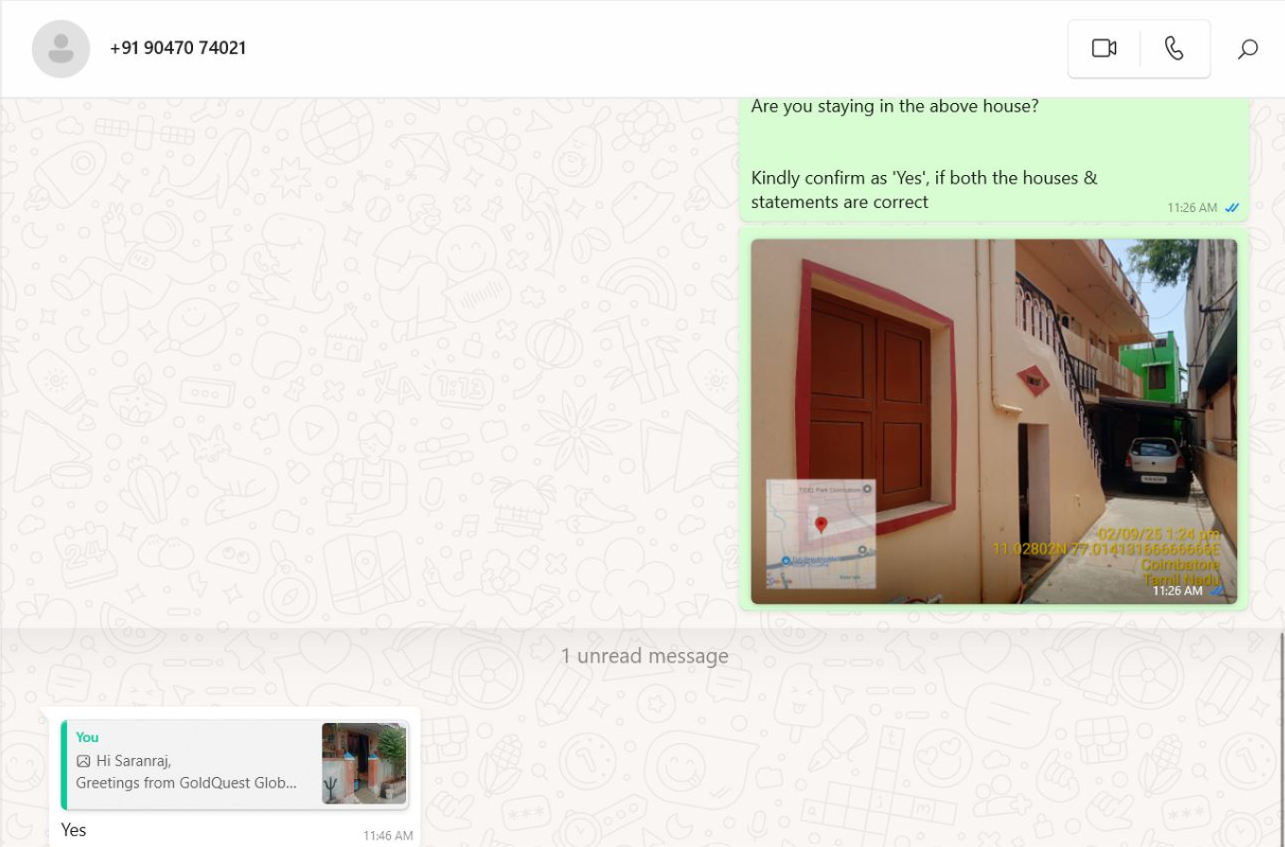Click the 'Hi Saranraj,' quoted text
The width and height of the screenshot is (1285, 847).
134,761
